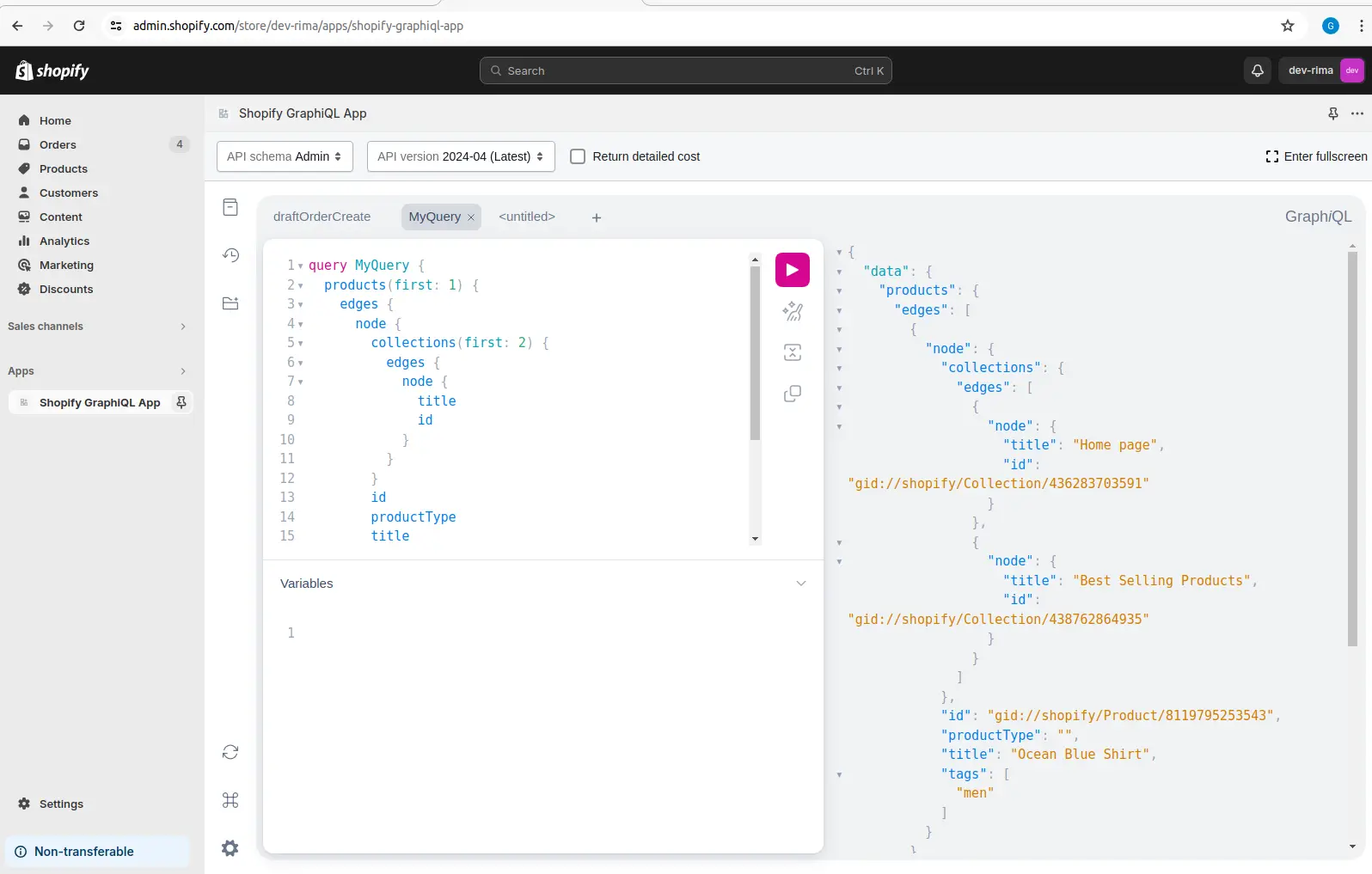The height and width of the screenshot is (874, 1372).
Task: Switch to the untitled query tab
Action: (x=526, y=217)
